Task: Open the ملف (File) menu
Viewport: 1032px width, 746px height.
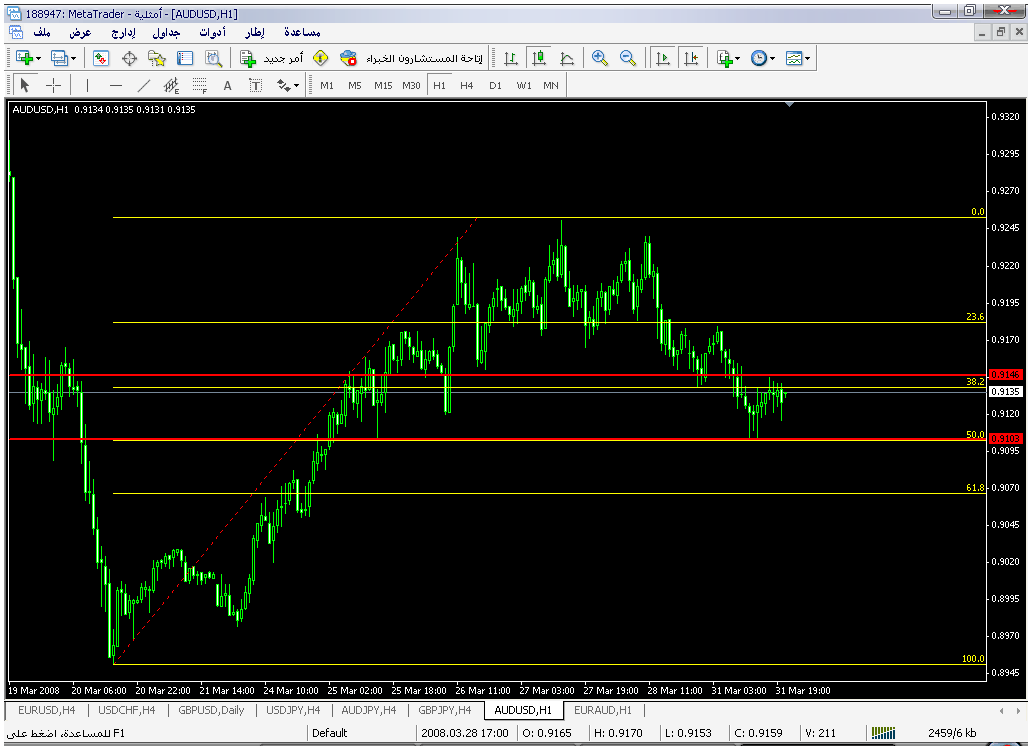Action: 42,33
